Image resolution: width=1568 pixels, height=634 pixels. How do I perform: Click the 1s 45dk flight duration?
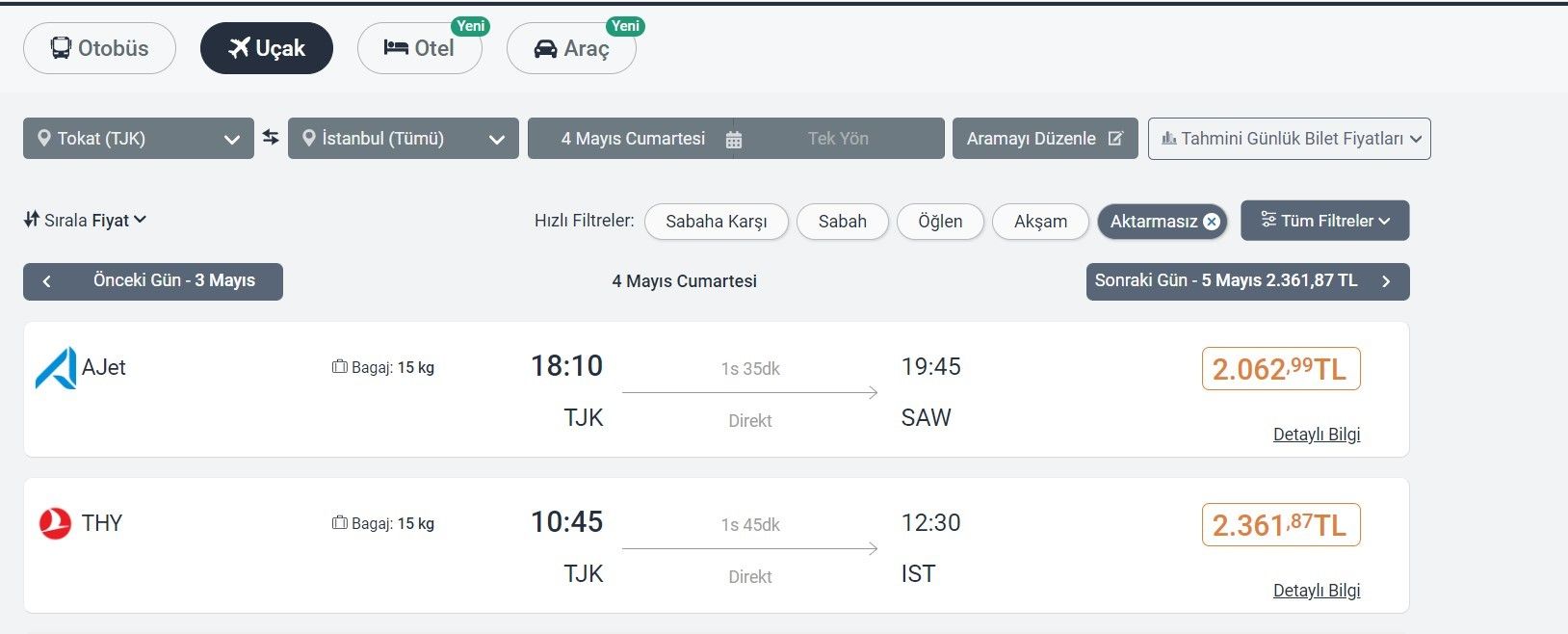point(750,525)
